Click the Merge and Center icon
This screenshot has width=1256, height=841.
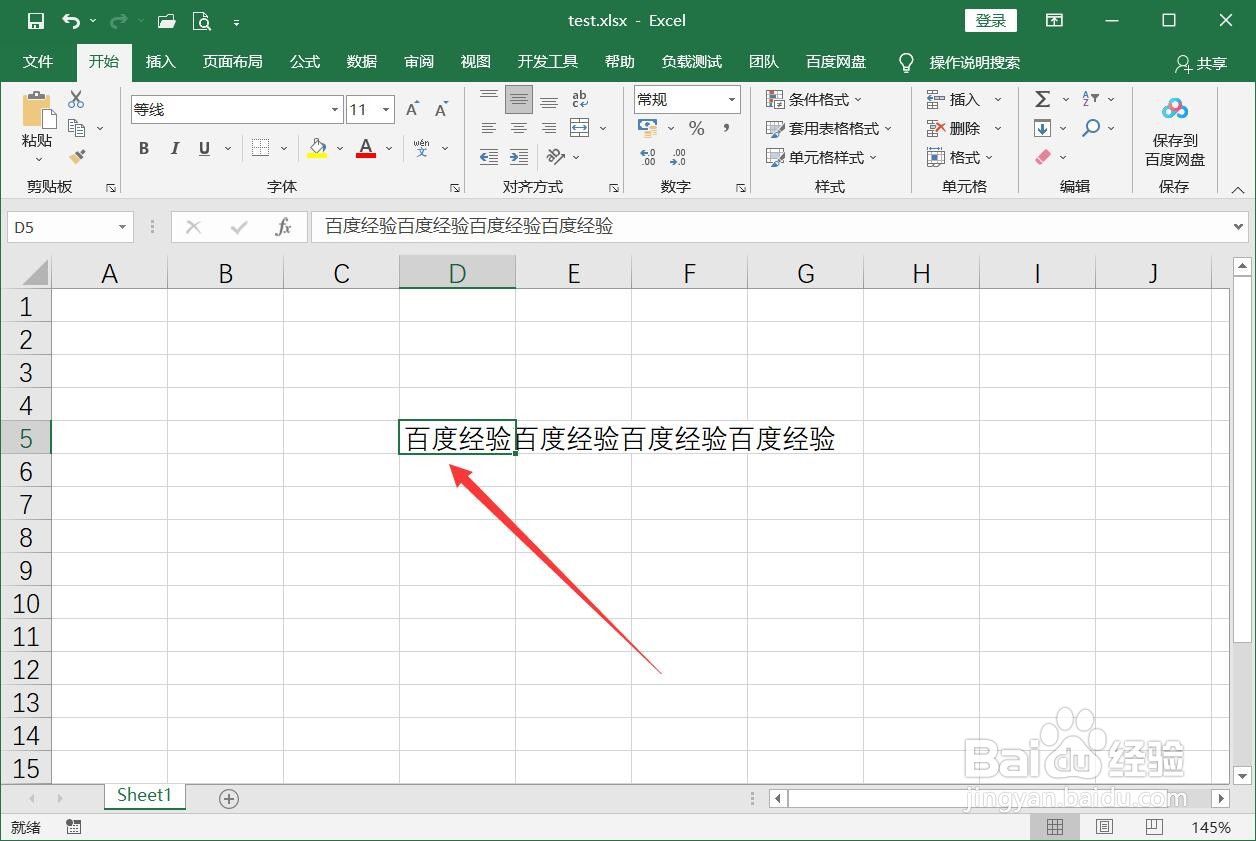click(x=580, y=128)
